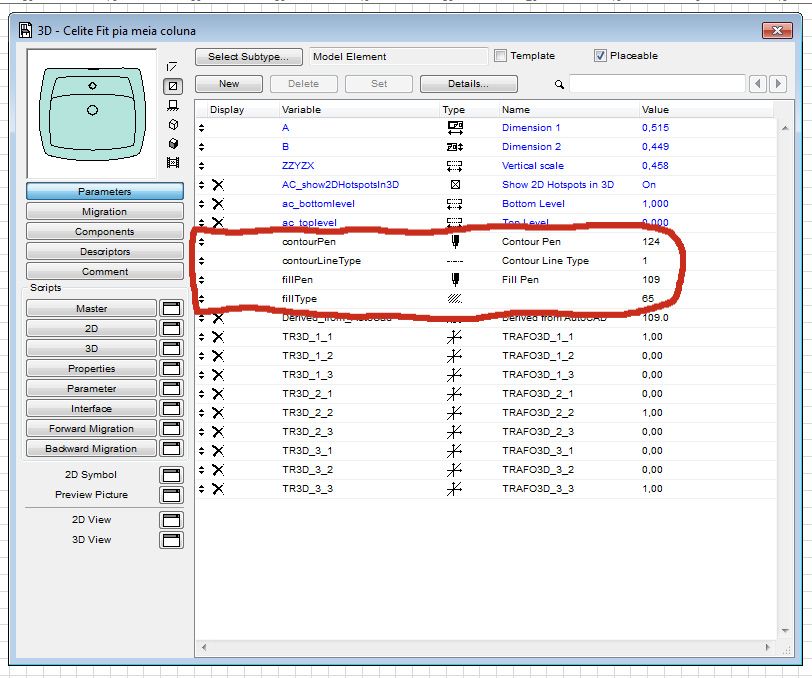
Task: Click reorder arrows for contourLineType row
Action: pyautogui.click(x=201, y=261)
